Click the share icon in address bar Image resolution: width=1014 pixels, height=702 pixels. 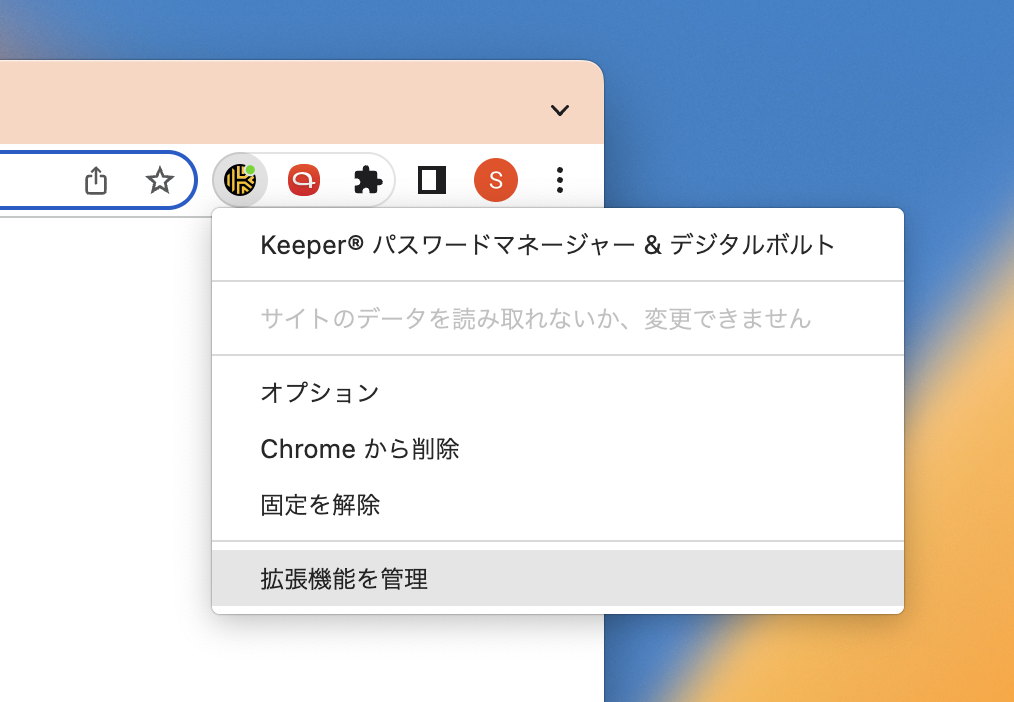coord(95,180)
